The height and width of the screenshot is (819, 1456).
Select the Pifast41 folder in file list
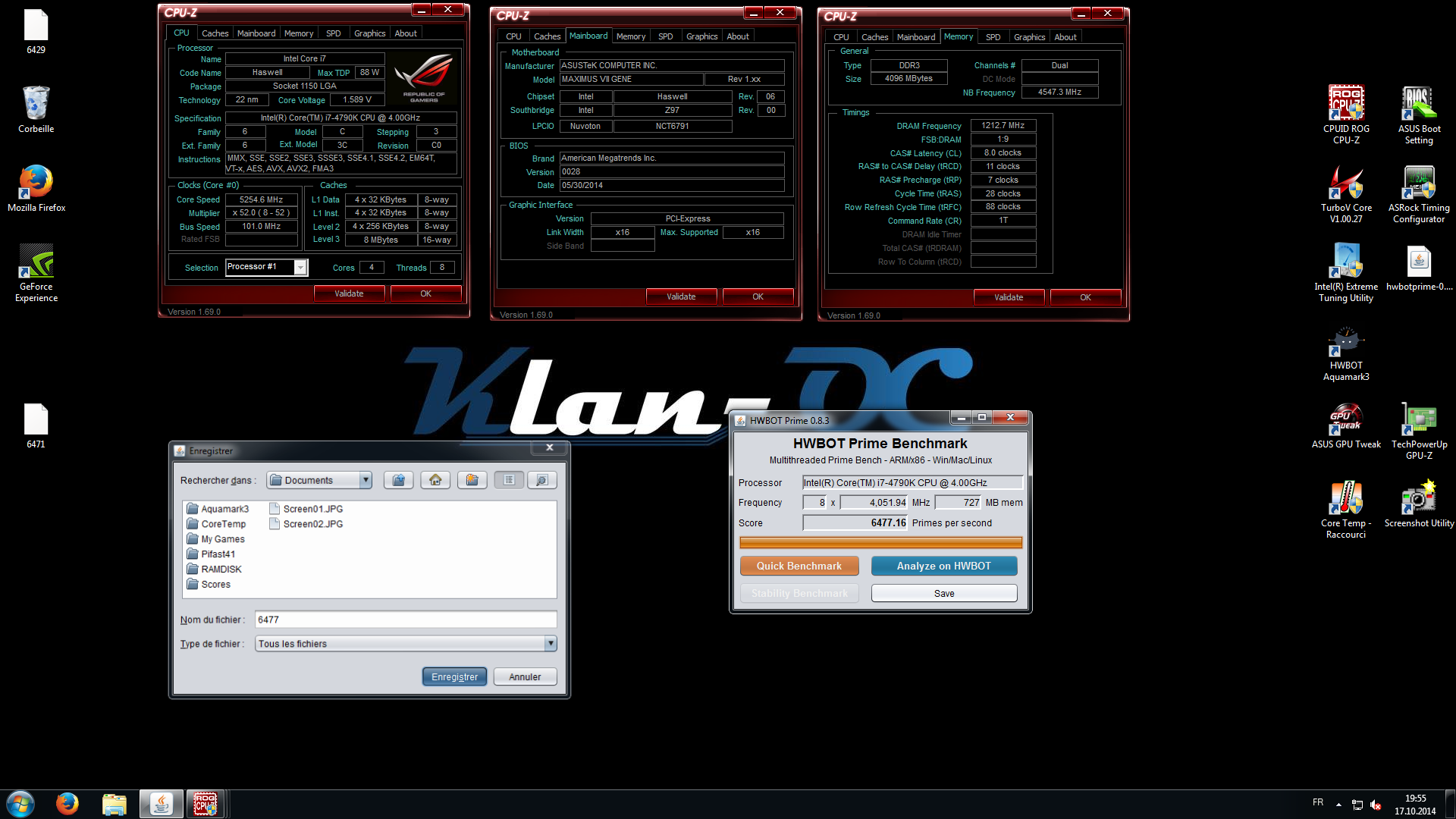coord(211,554)
